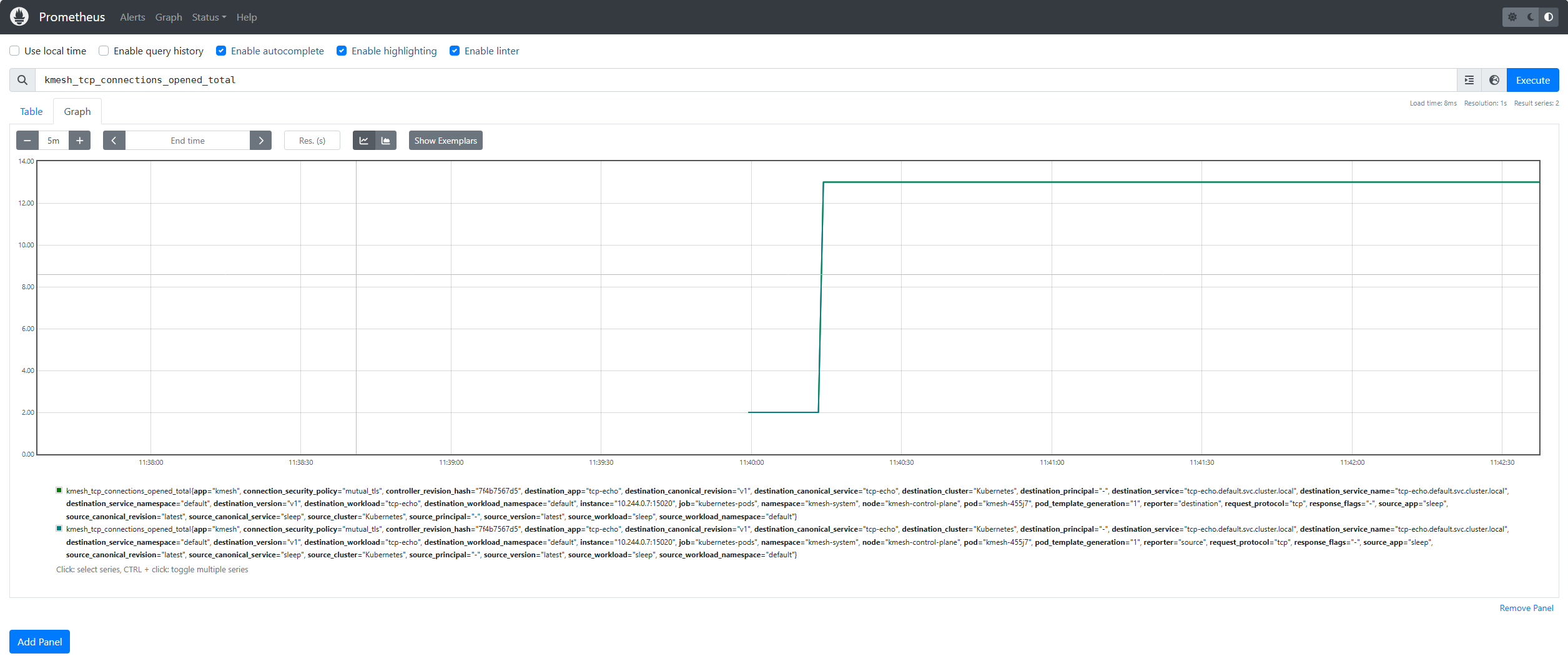Open the Status dropdown menu

pyautogui.click(x=209, y=17)
